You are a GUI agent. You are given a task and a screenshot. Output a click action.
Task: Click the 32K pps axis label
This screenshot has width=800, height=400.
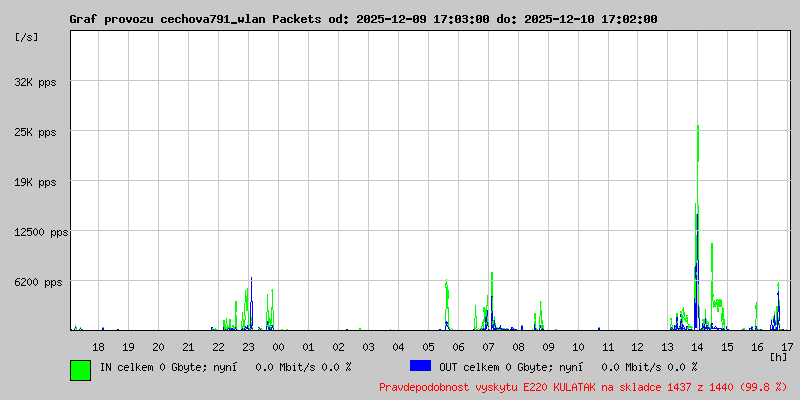tap(35, 82)
